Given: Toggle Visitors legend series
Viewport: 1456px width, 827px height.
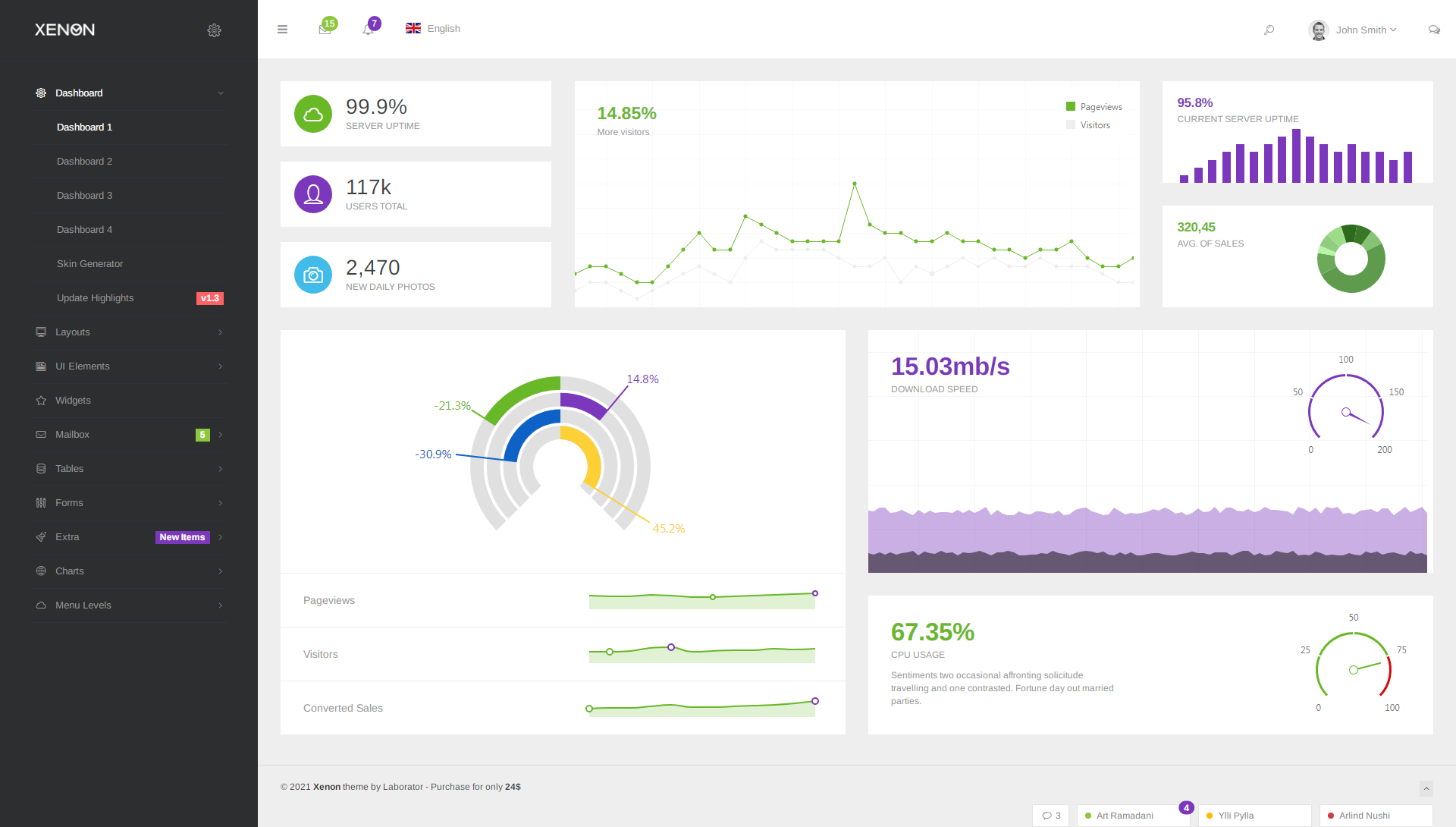Looking at the screenshot, I should pyautogui.click(x=1087, y=125).
